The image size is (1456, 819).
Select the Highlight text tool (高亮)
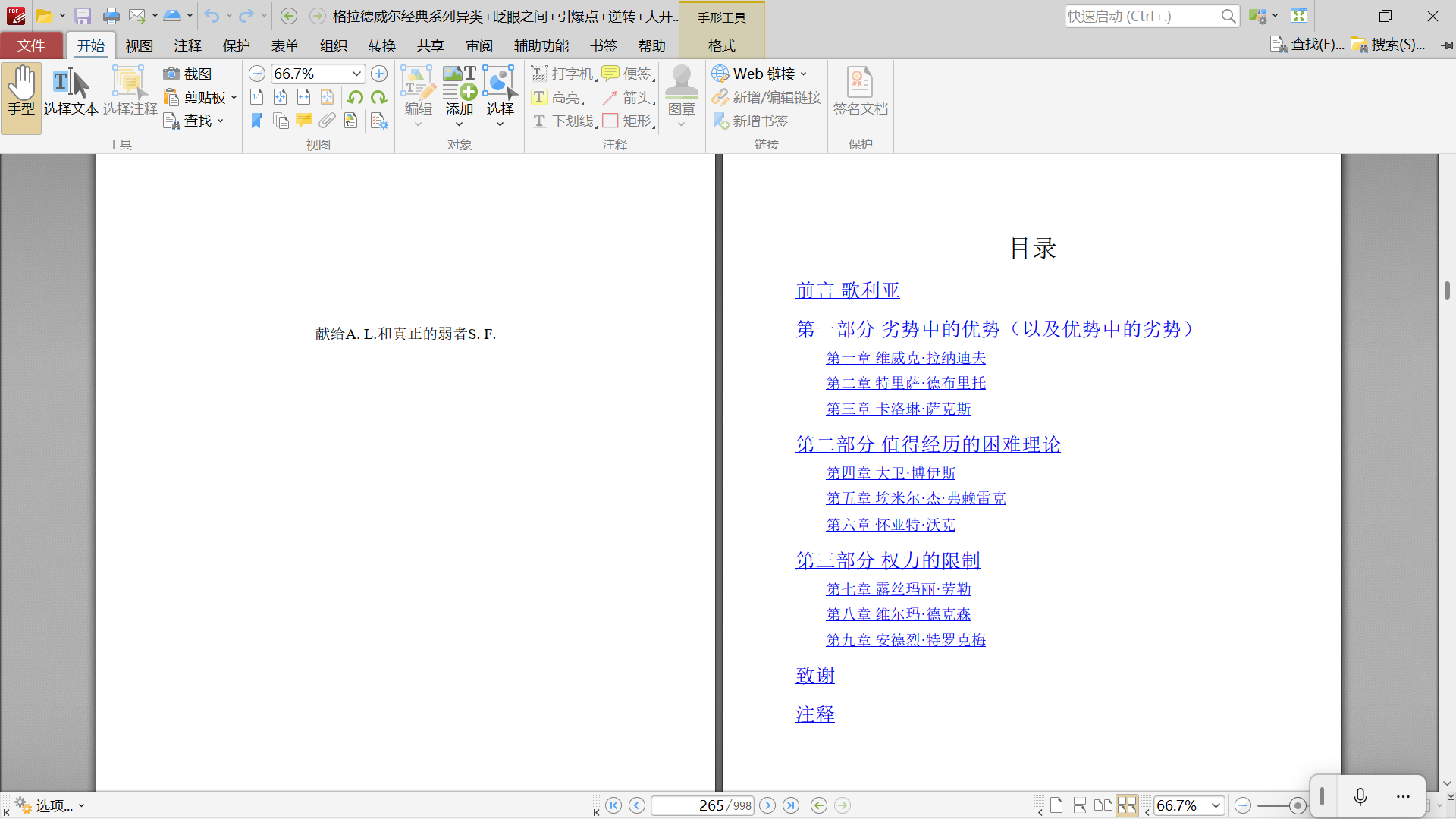[x=557, y=97]
